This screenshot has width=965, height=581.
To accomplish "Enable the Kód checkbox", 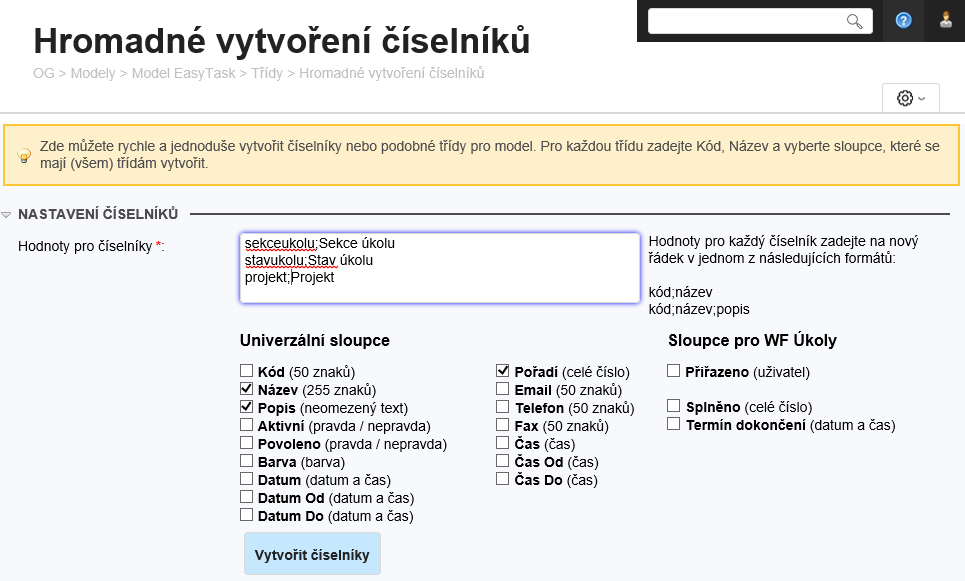I will tap(245, 371).
